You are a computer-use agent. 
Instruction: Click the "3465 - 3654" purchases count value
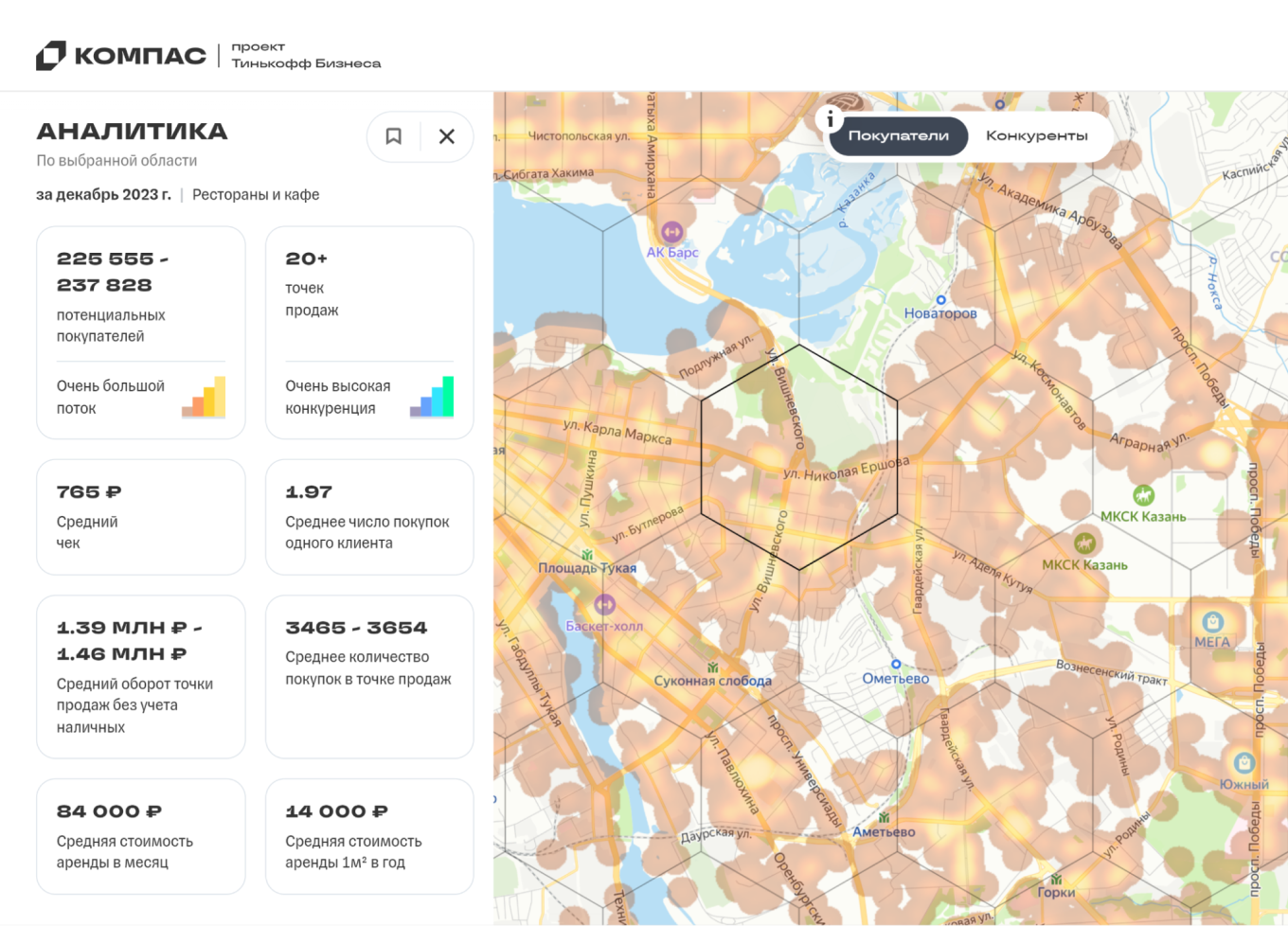coord(356,628)
